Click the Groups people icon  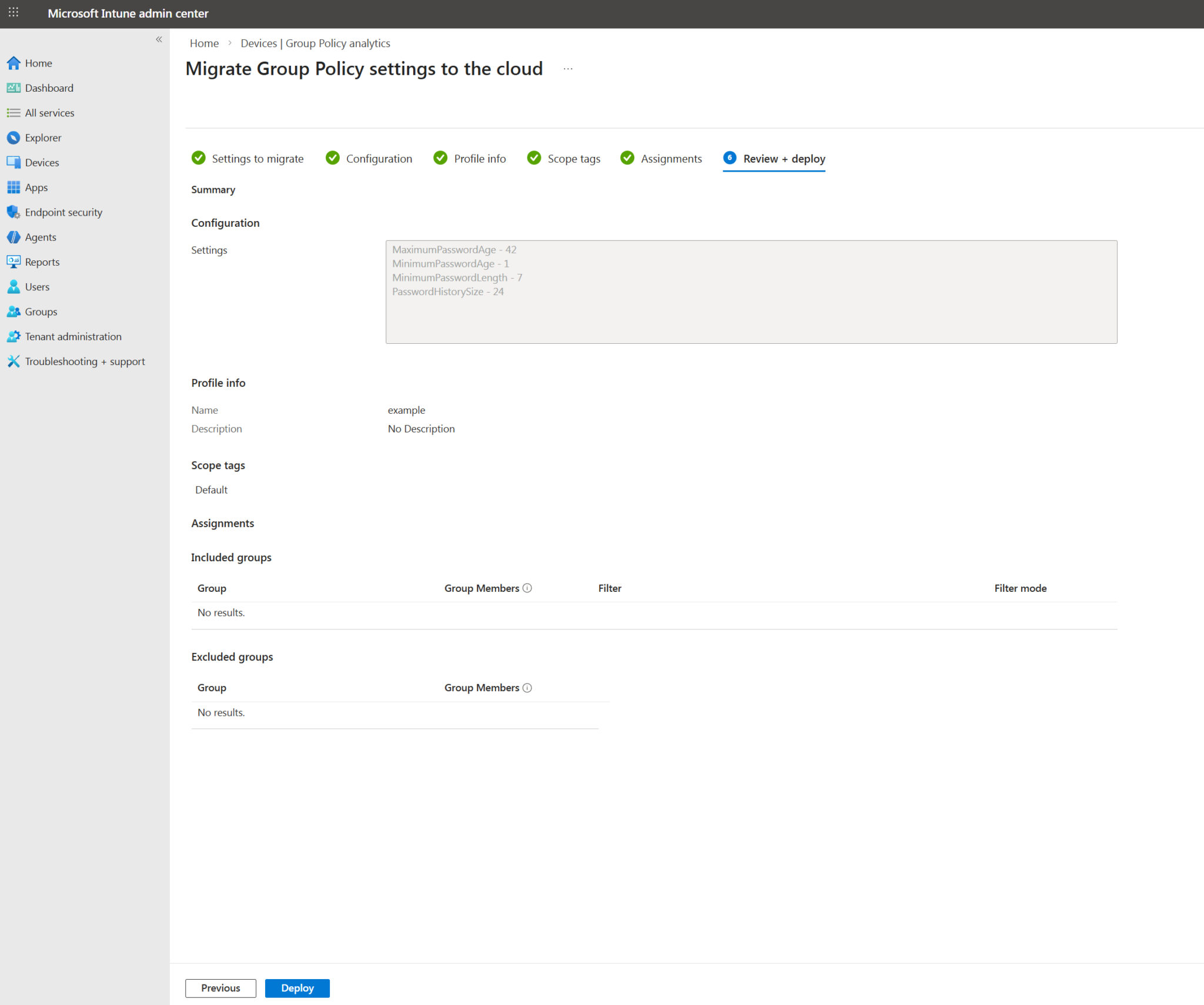pos(14,311)
